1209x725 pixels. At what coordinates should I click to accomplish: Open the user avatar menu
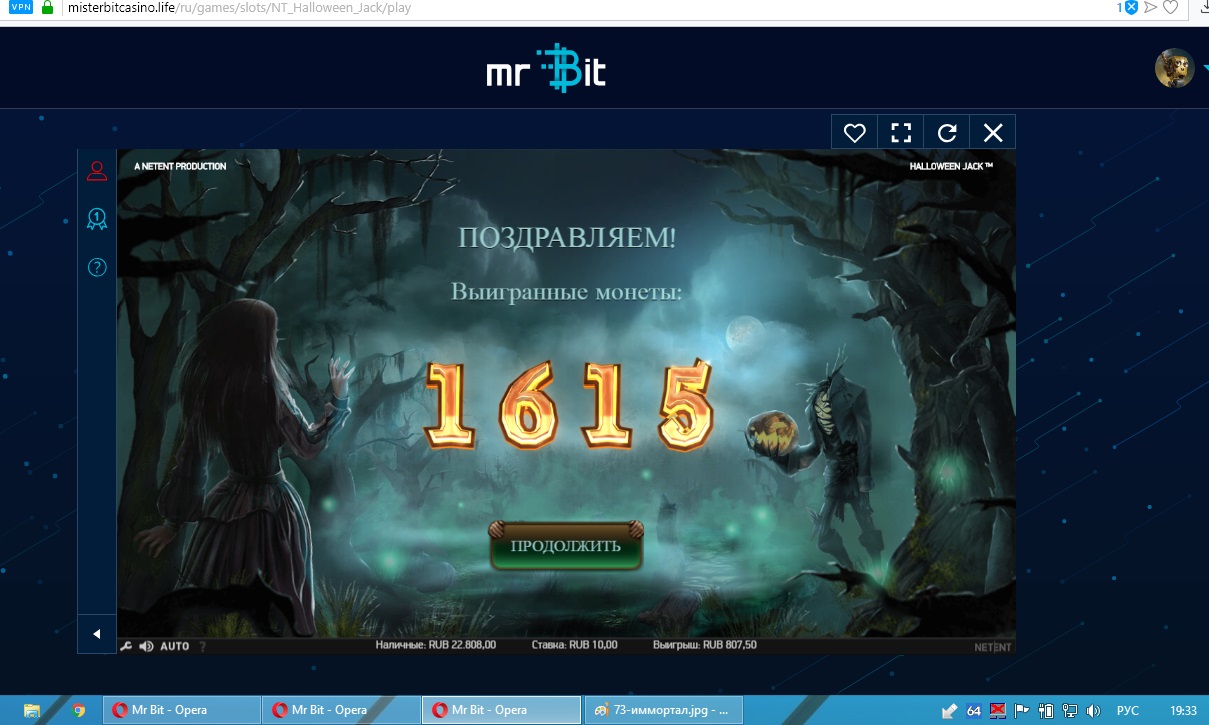[1174, 68]
